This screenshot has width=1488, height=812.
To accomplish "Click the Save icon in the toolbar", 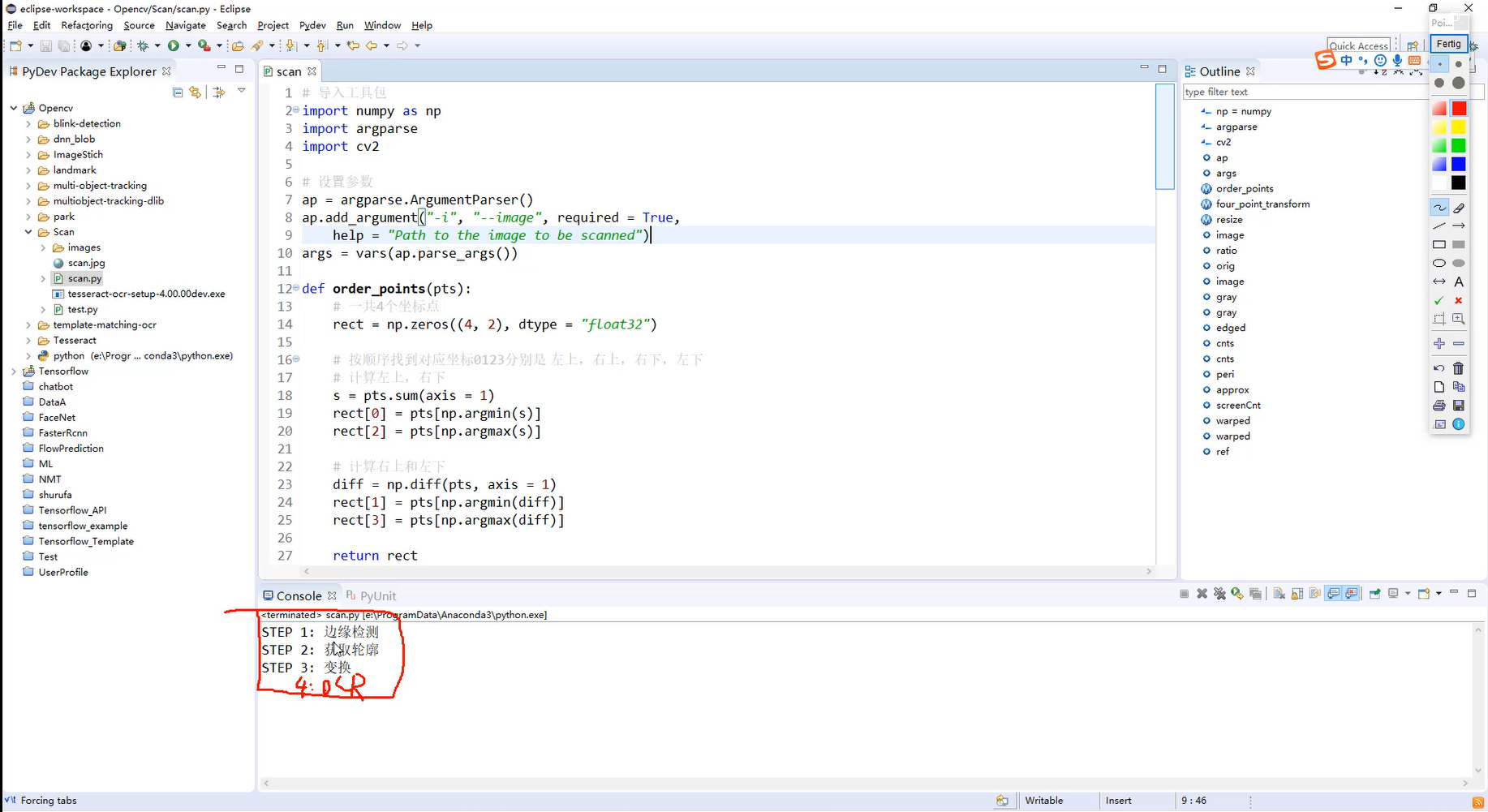I will click(x=46, y=46).
